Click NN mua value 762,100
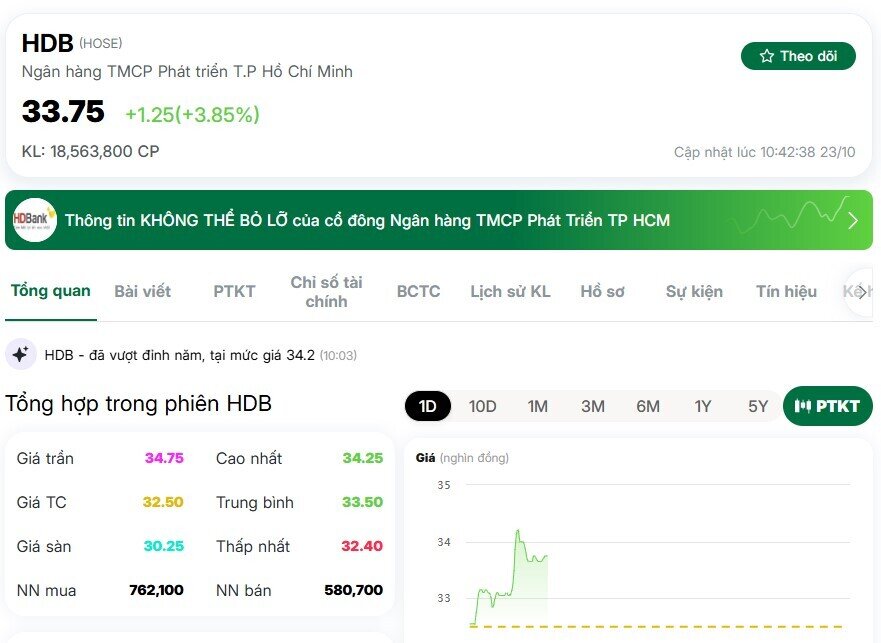The image size is (881, 643). pyautogui.click(x=156, y=590)
